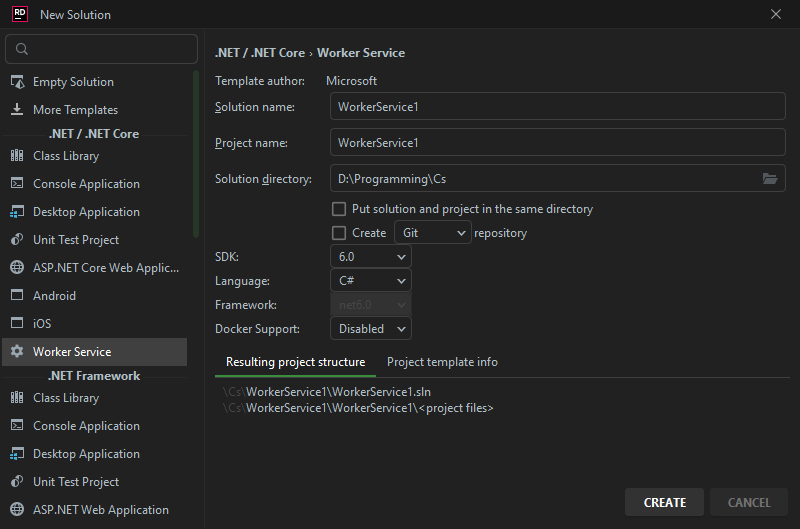Select ASP.NET Core Web Application template
The height and width of the screenshot is (529, 800).
(x=95, y=267)
